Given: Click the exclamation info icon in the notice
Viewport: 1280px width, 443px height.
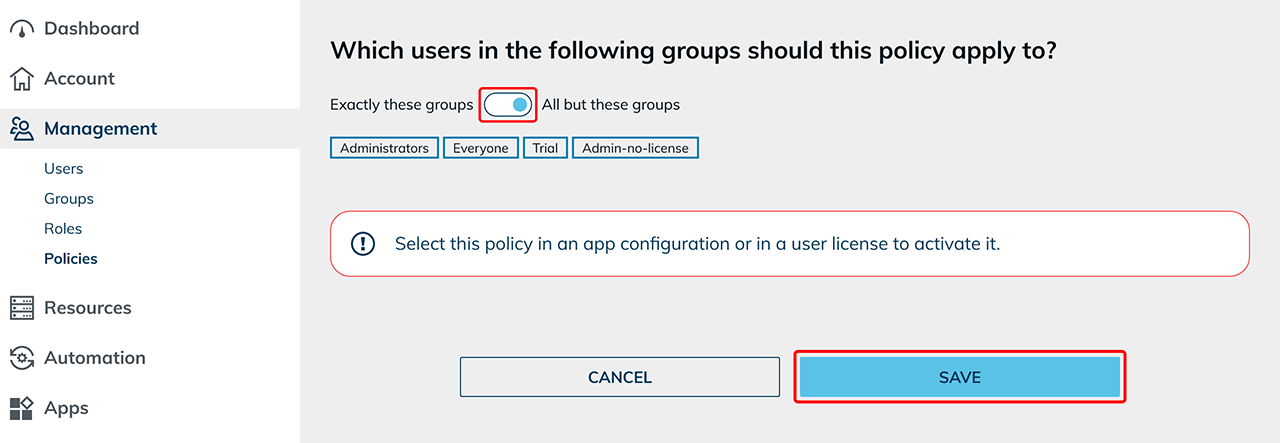Looking at the screenshot, I should coord(362,243).
